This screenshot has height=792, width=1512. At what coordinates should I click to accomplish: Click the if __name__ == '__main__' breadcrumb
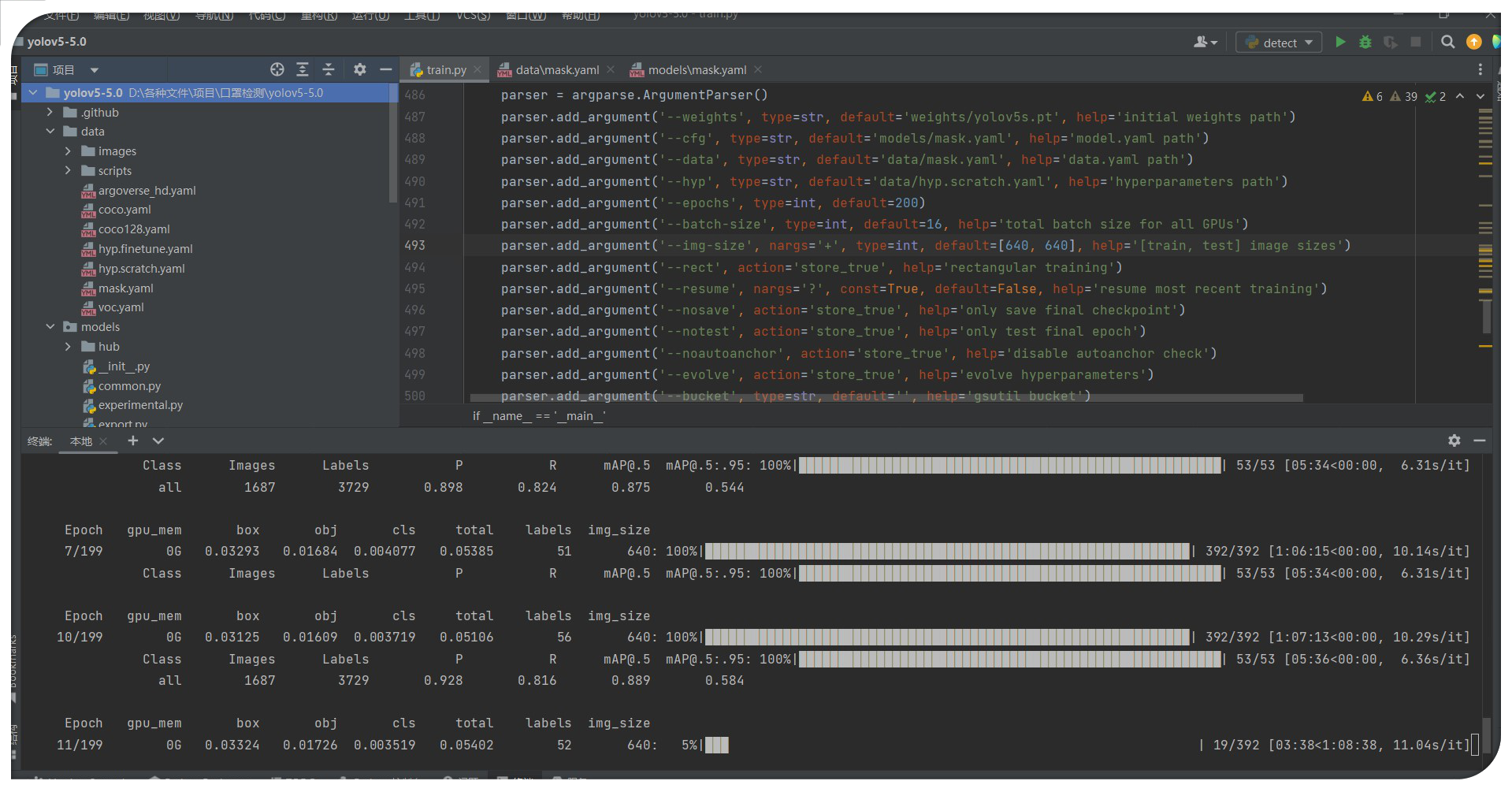539,416
